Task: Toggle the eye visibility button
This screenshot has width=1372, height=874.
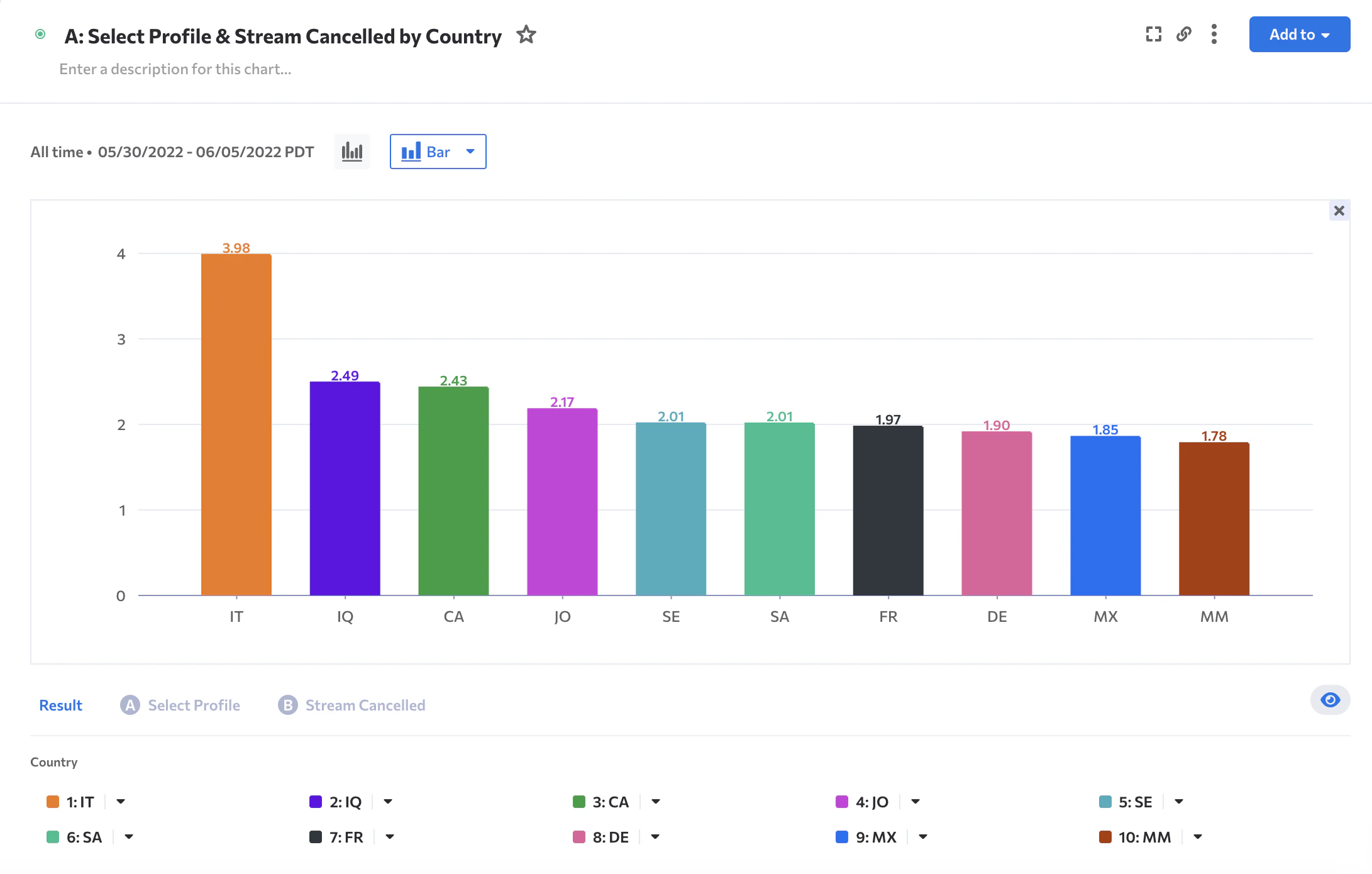Action: [x=1330, y=700]
